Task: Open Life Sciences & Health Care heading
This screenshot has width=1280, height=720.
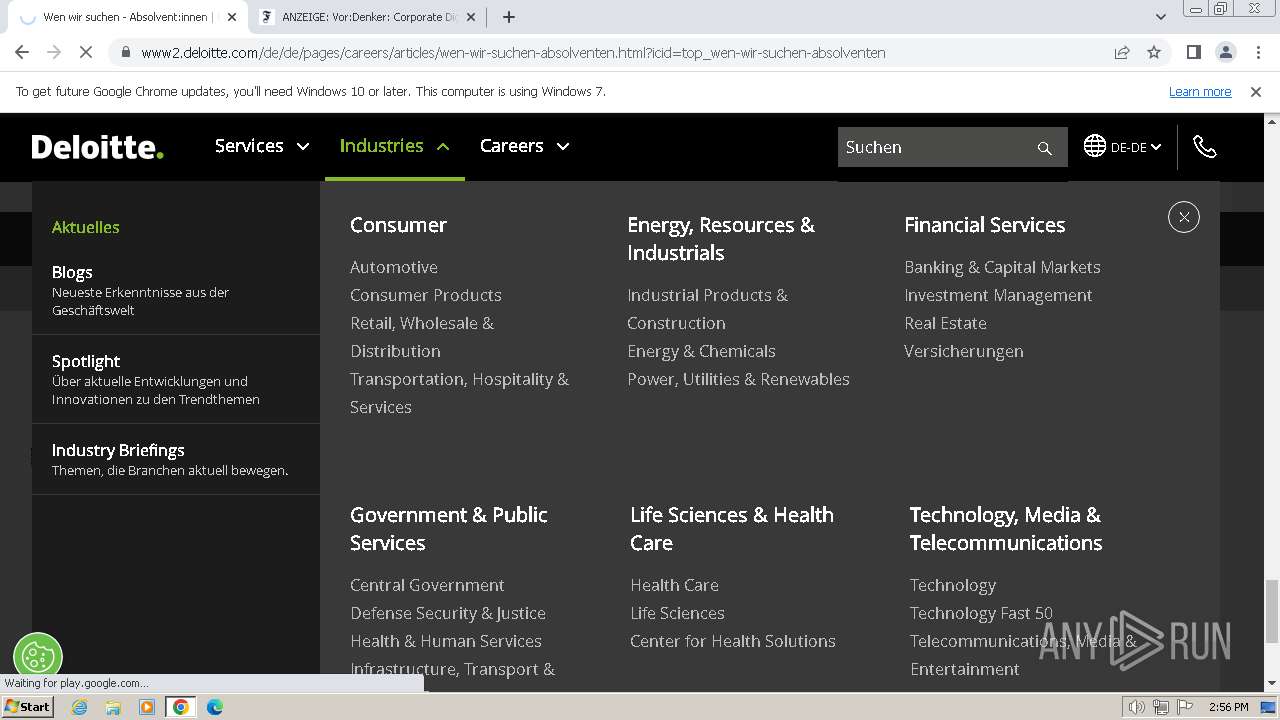Action: point(732,529)
